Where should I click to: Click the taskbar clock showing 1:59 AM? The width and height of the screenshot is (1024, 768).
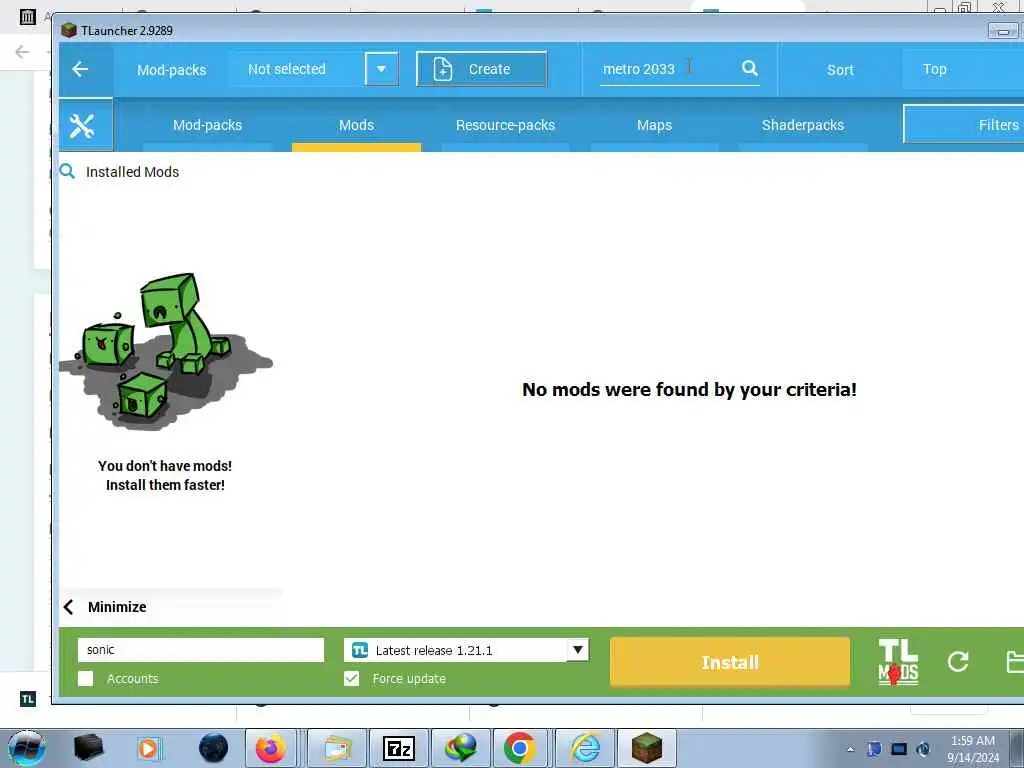tap(973, 748)
